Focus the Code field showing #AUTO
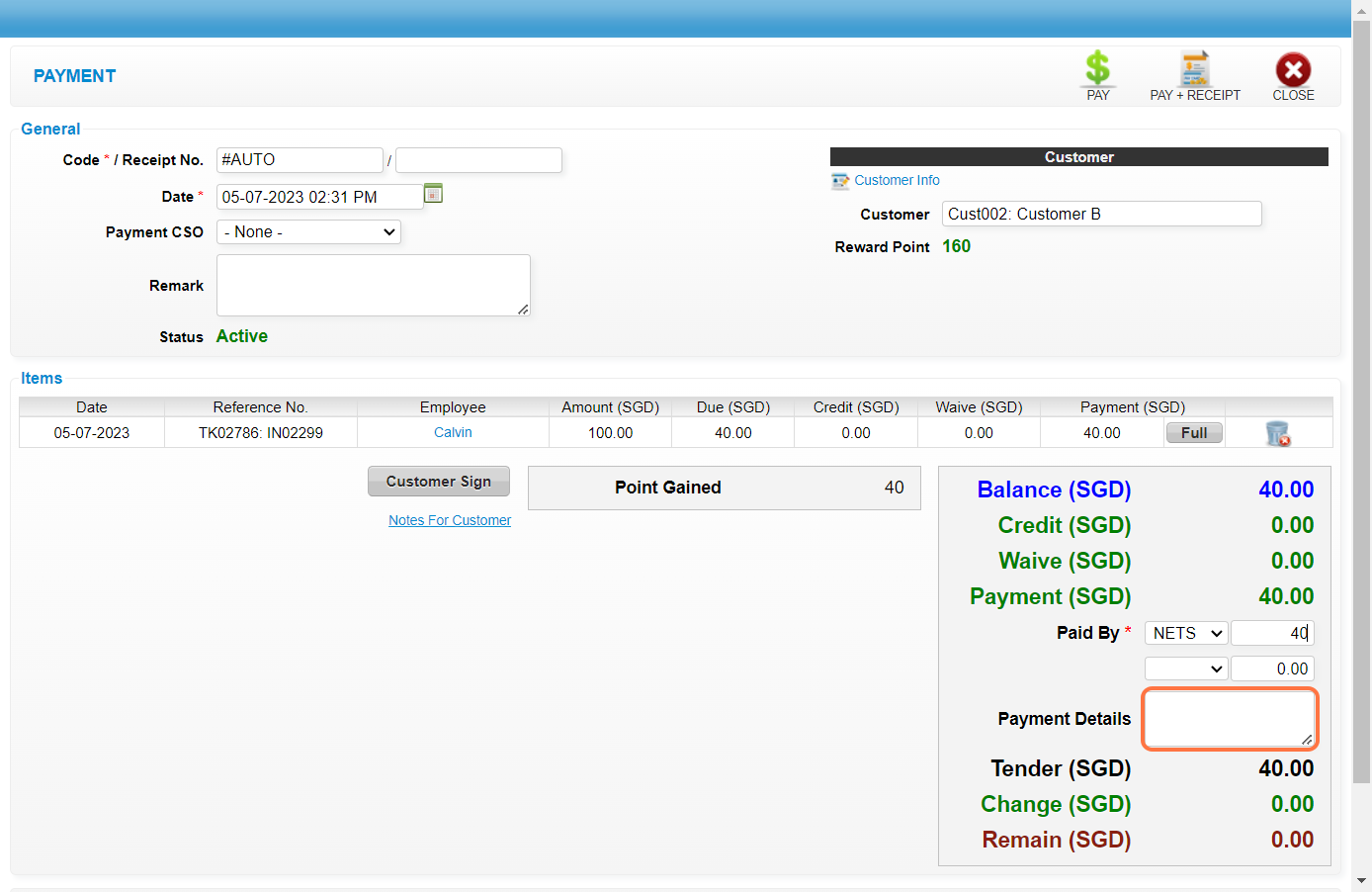Image resolution: width=1372 pixels, height=892 pixels. click(x=300, y=160)
